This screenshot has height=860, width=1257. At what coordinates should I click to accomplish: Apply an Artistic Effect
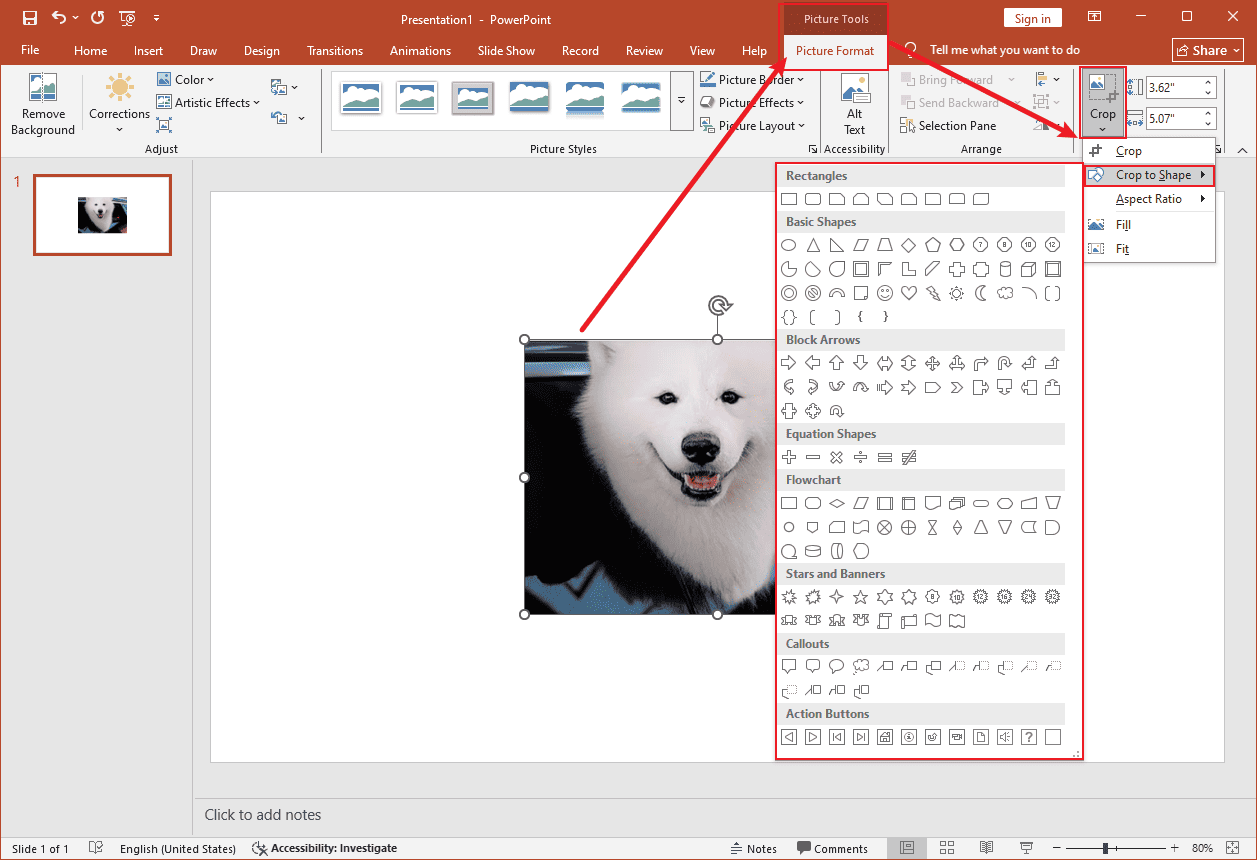207,102
